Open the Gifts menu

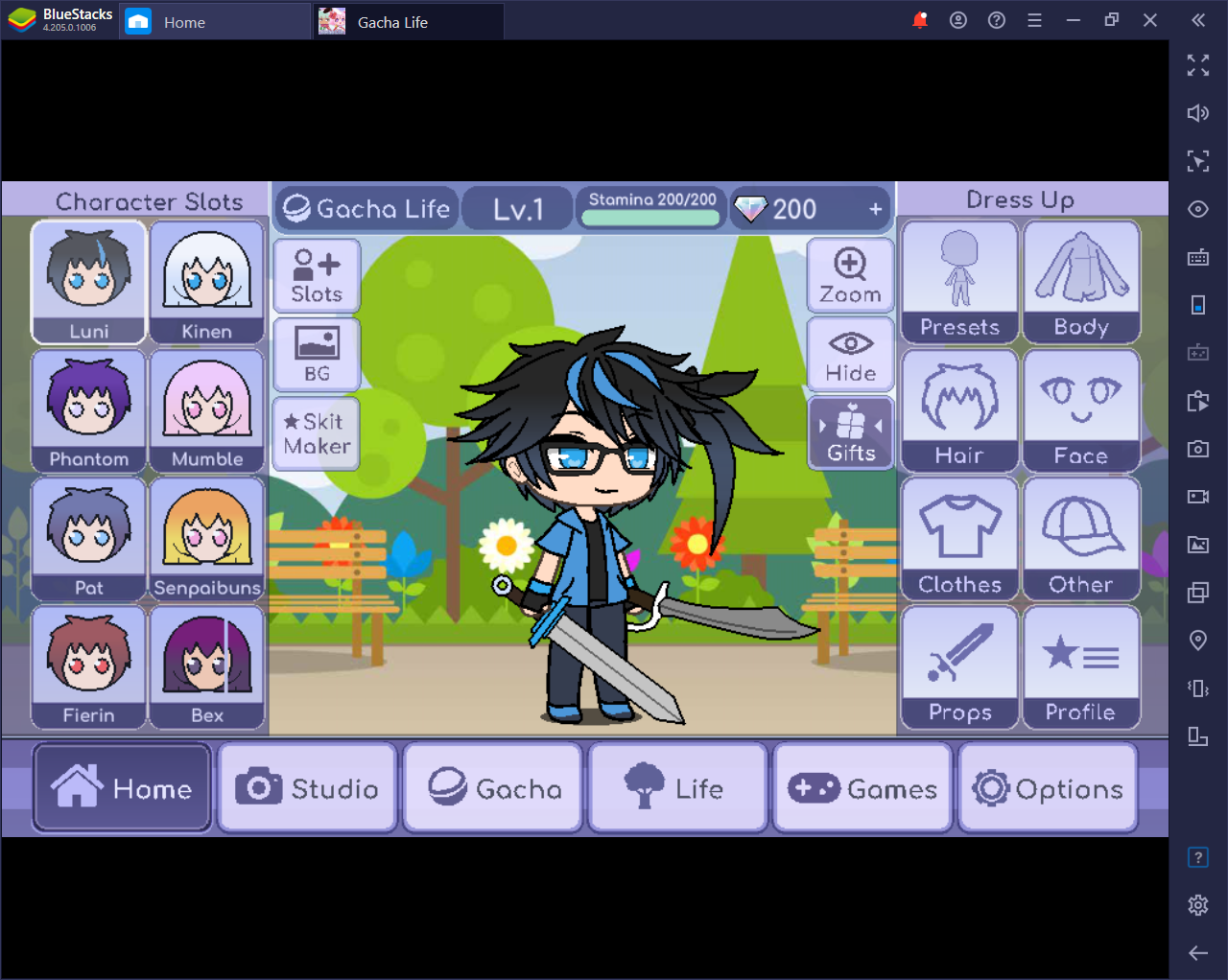[851, 433]
